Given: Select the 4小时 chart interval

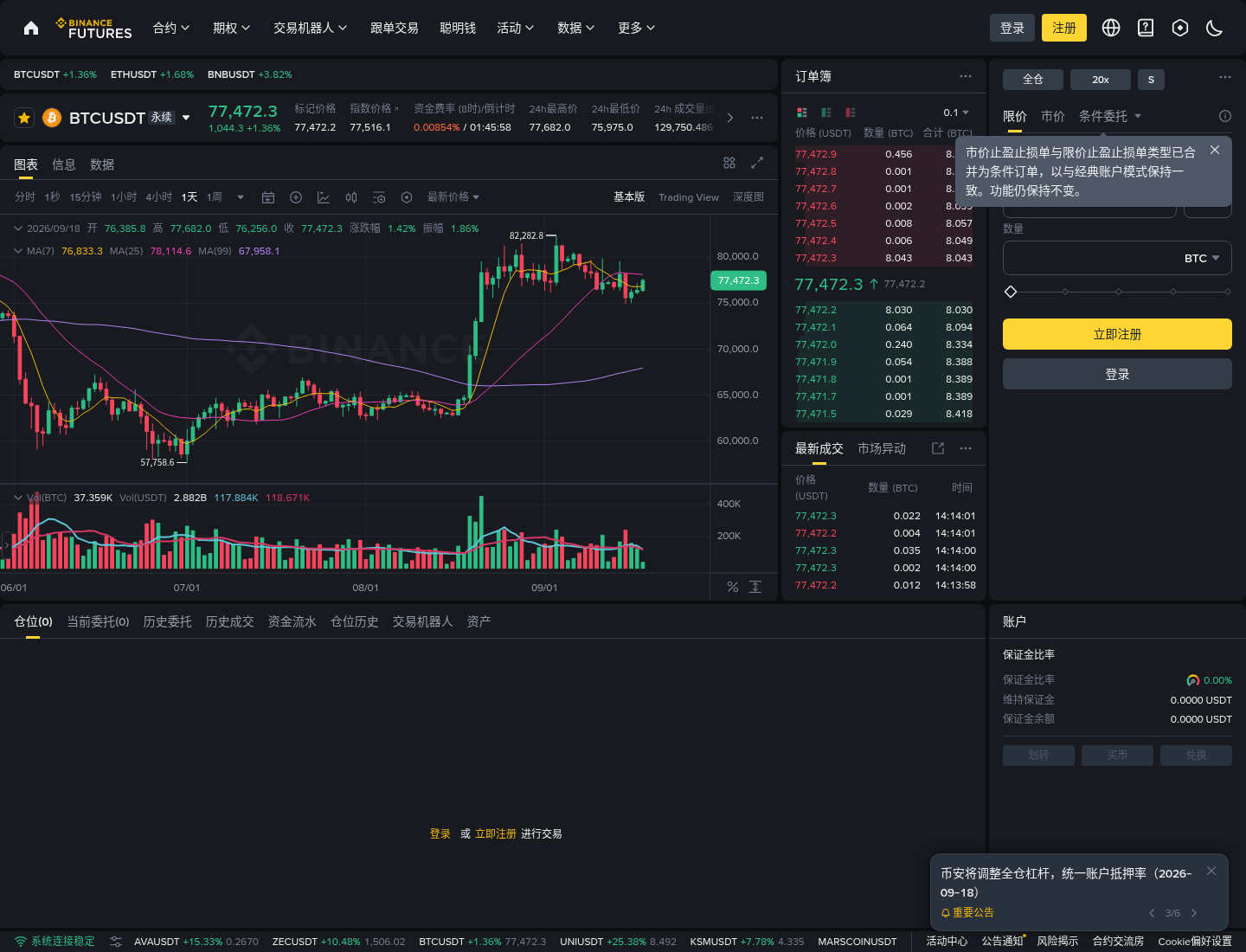Looking at the screenshot, I should [159, 197].
